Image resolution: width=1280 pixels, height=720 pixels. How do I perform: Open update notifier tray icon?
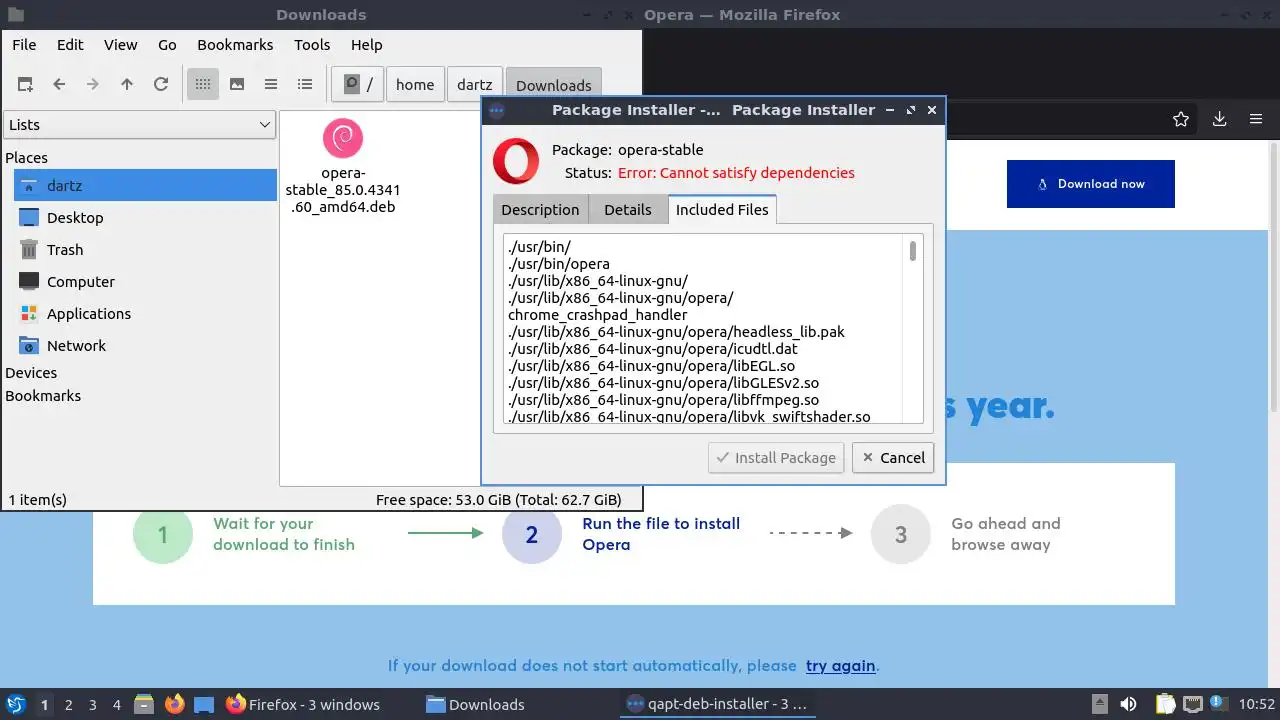coord(1219,705)
